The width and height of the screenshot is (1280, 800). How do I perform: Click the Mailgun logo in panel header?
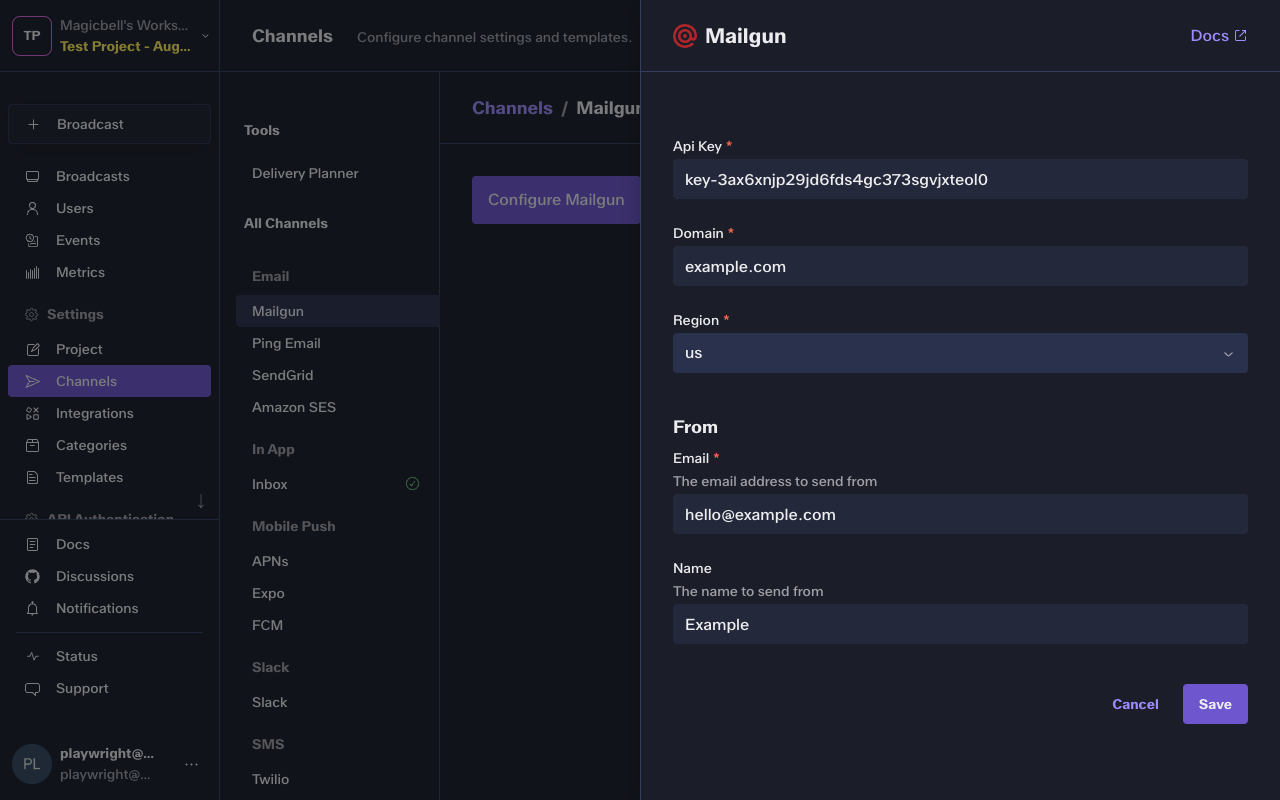pyautogui.click(x=685, y=36)
